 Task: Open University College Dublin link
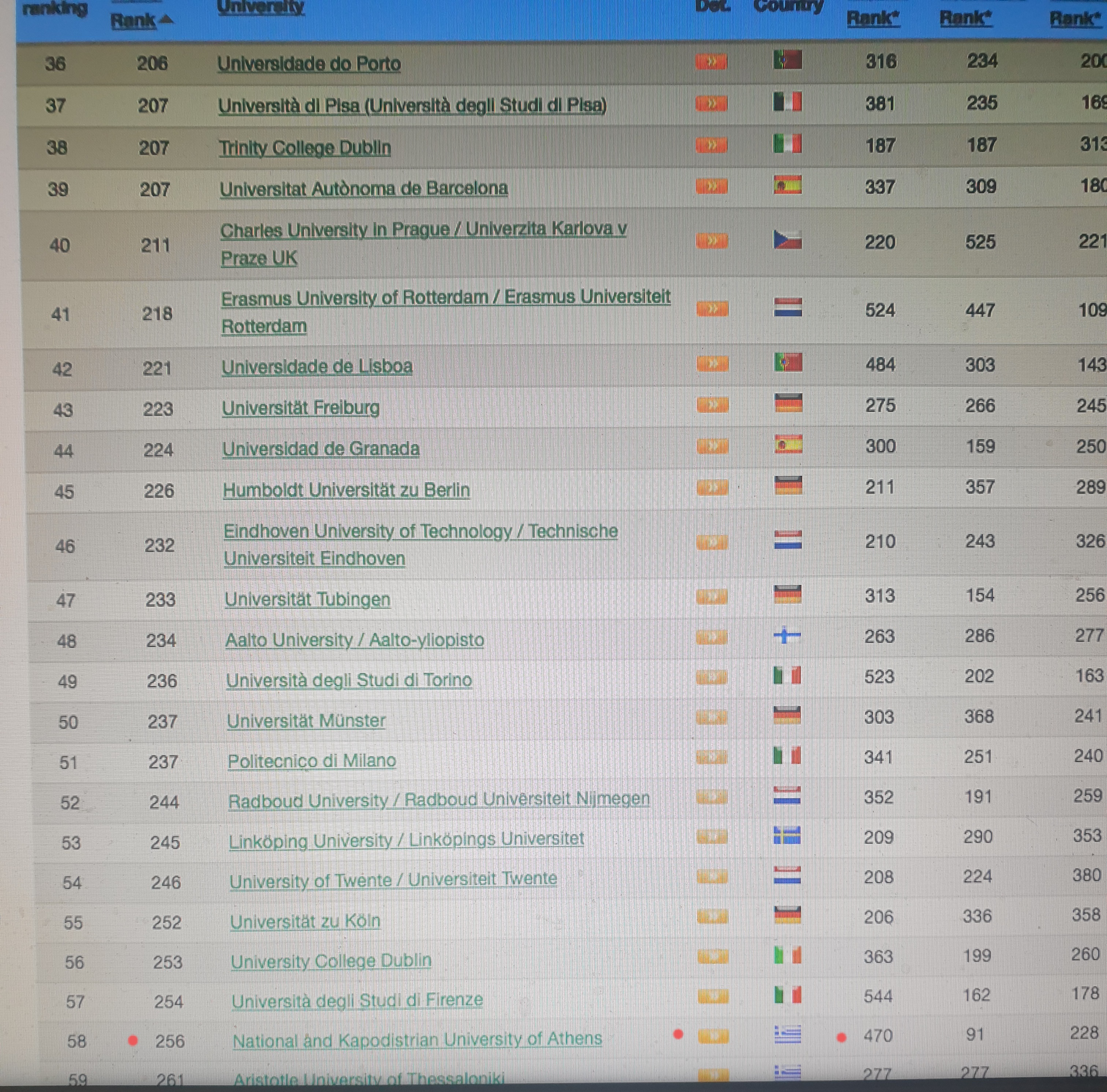(331, 961)
